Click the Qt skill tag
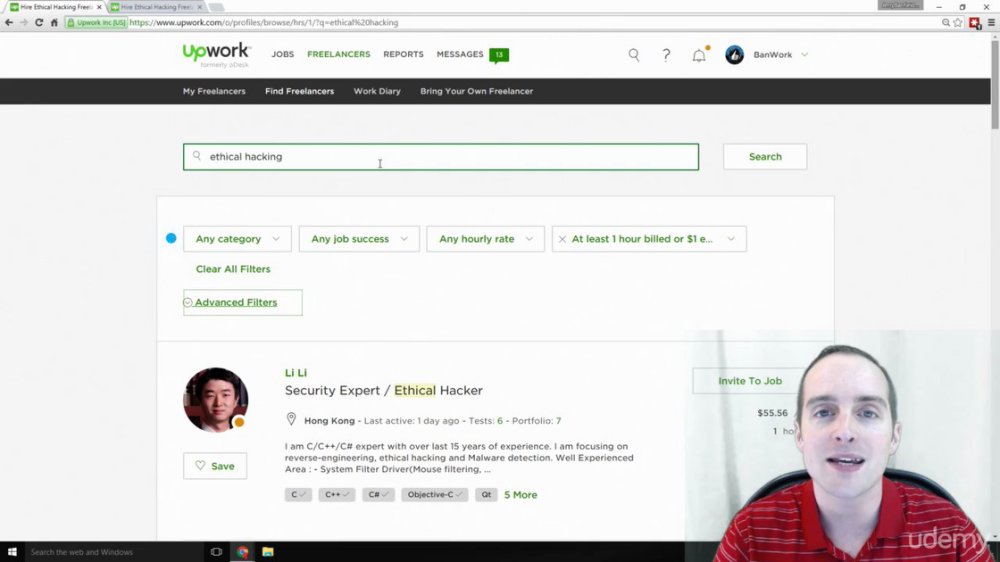Image resolution: width=1000 pixels, height=562 pixels. click(486, 494)
